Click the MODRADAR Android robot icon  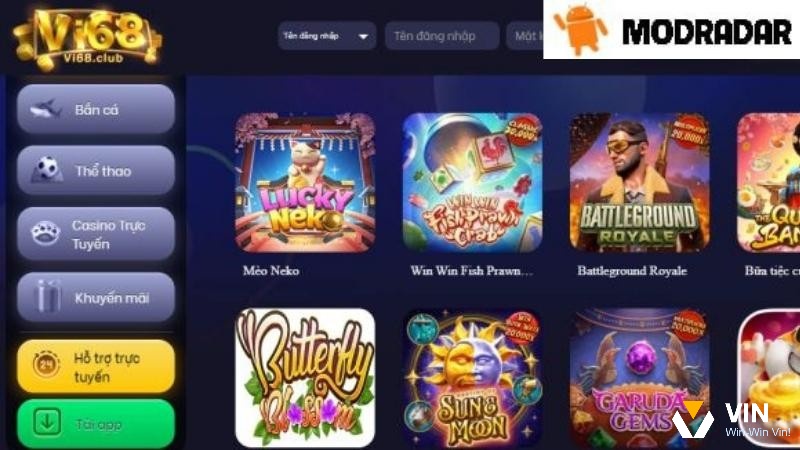[580, 30]
